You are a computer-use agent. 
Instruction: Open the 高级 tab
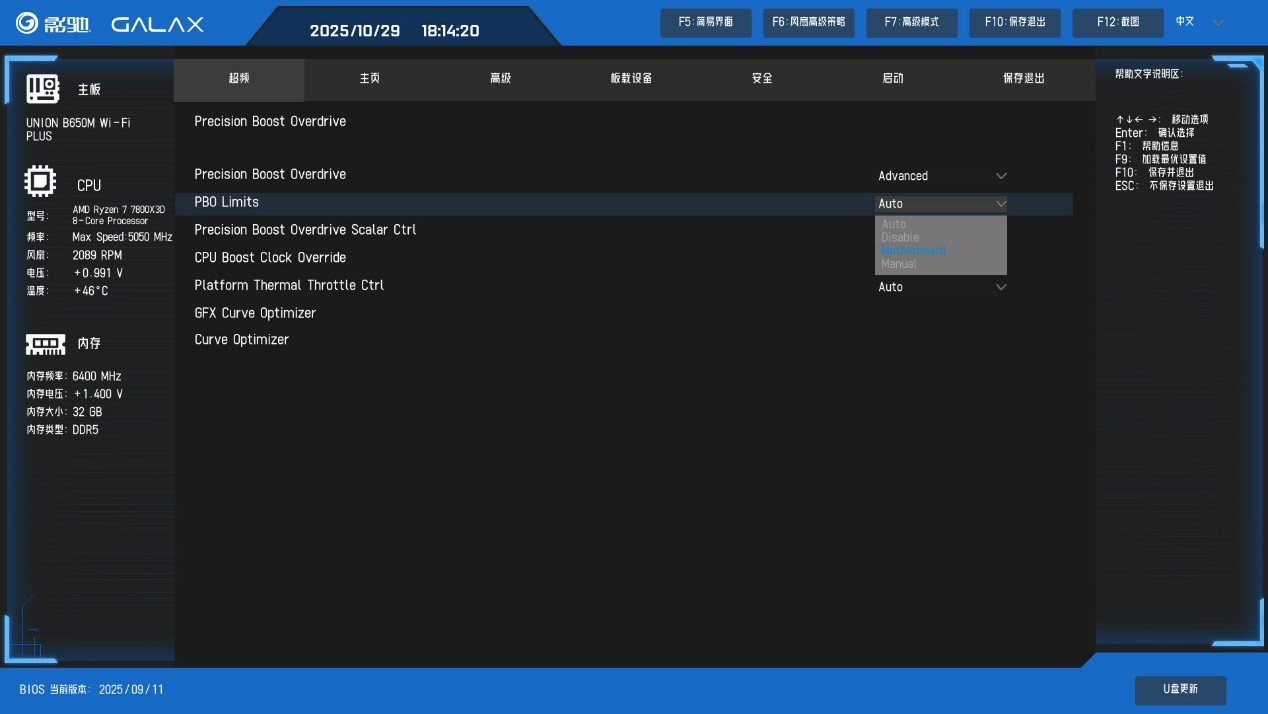pyautogui.click(x=500, y=78)
